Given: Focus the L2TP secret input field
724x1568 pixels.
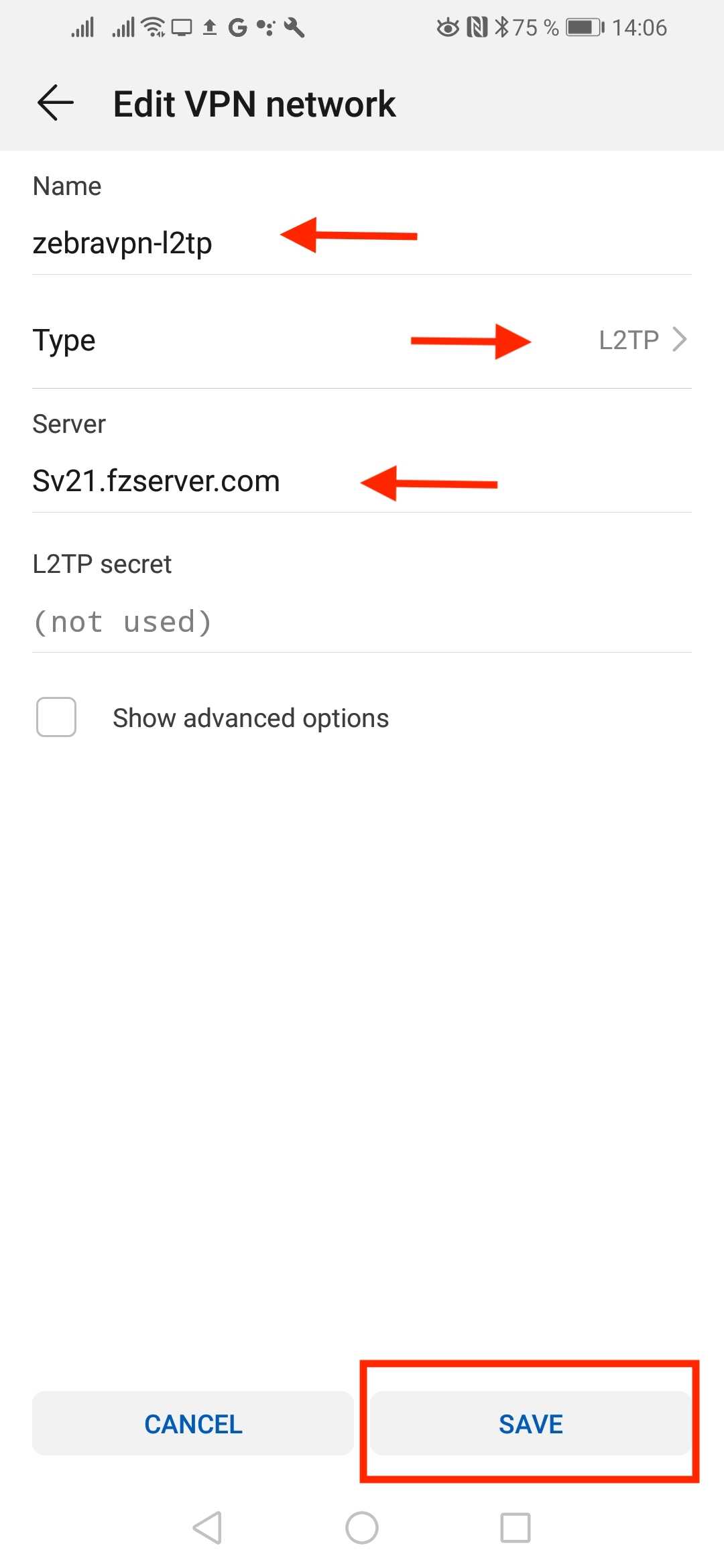Looking at the screenshot, I should pos(362,622).
